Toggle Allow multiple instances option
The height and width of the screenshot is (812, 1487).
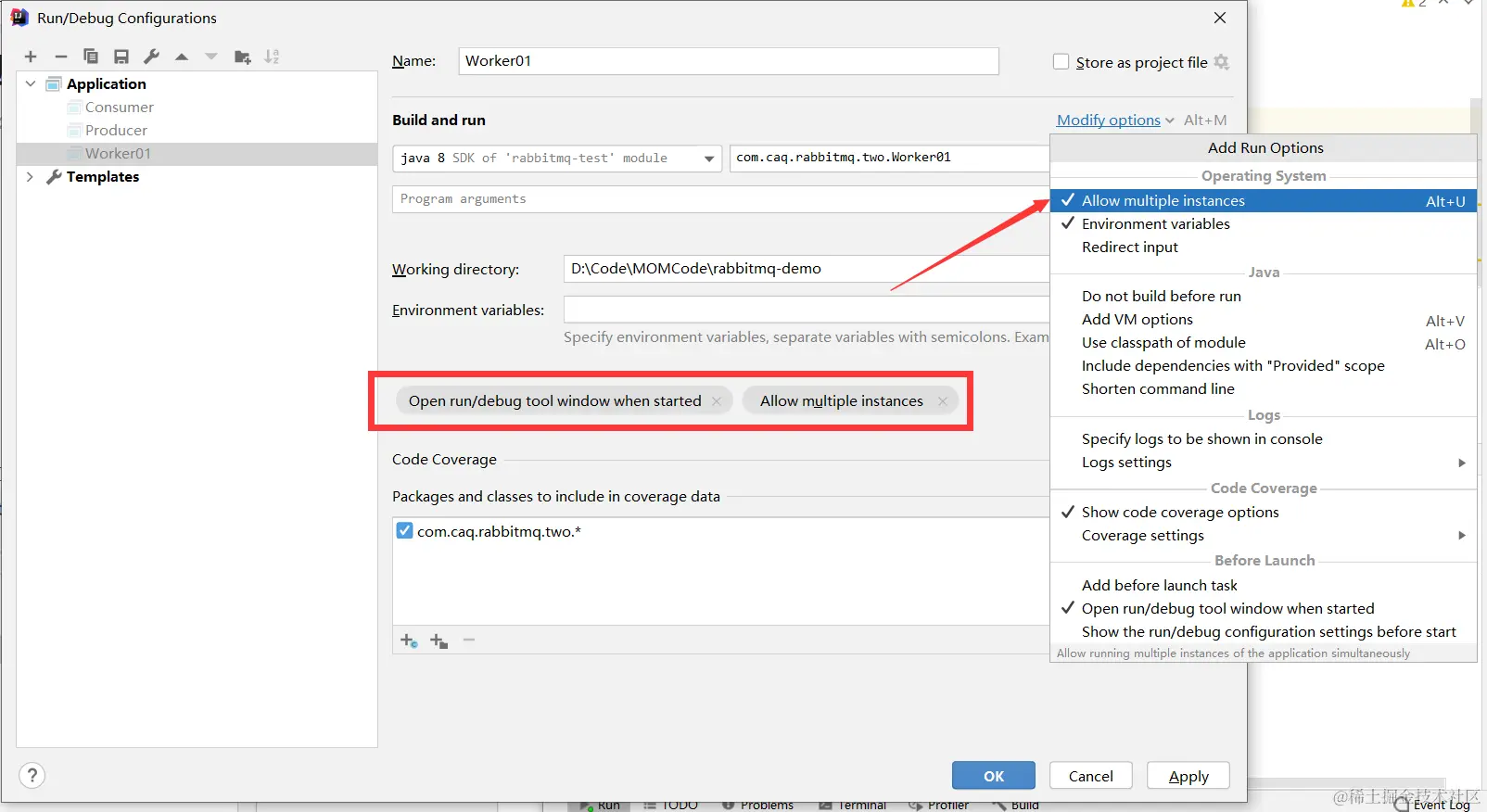1264,200
